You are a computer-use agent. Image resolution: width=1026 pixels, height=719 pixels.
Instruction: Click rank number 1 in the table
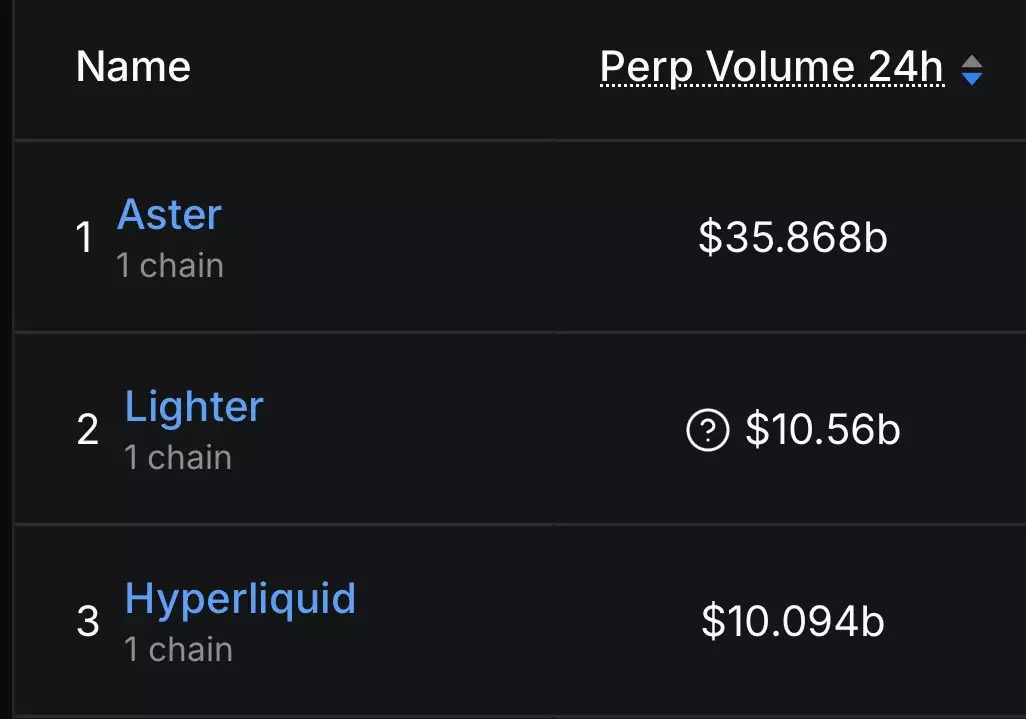84,237
